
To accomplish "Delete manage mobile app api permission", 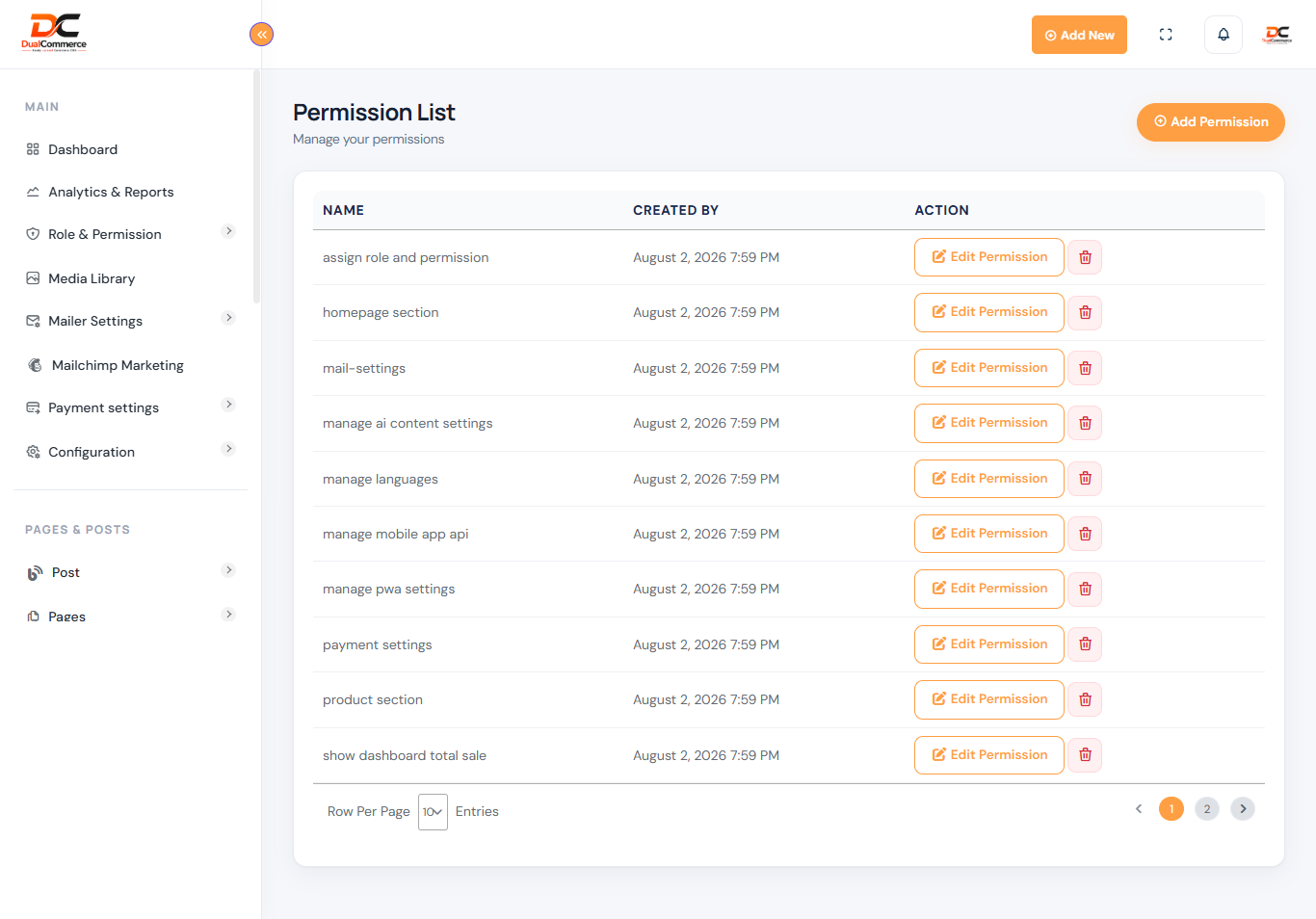I will (1085, 534).
